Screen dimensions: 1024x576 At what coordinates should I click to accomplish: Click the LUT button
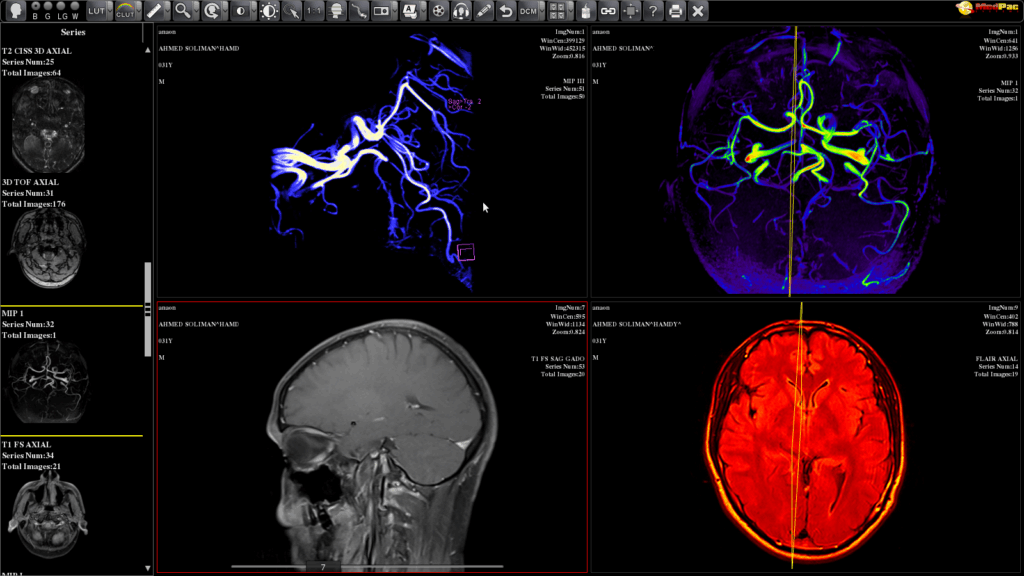tap(96, 11)
